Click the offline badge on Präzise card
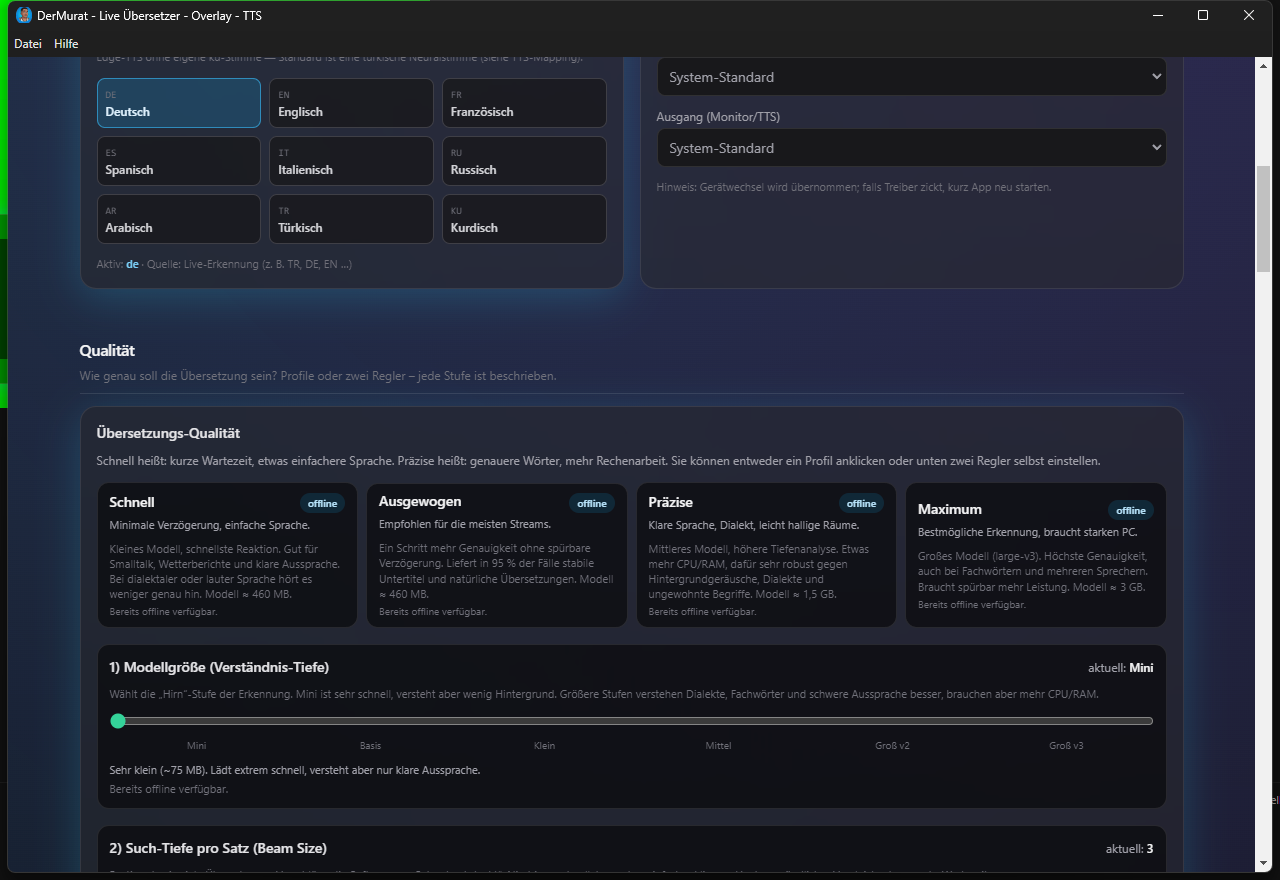Image resolution: width=1280 pixels, height=880 pixels. pyautogui.click(x=861, y=503)
